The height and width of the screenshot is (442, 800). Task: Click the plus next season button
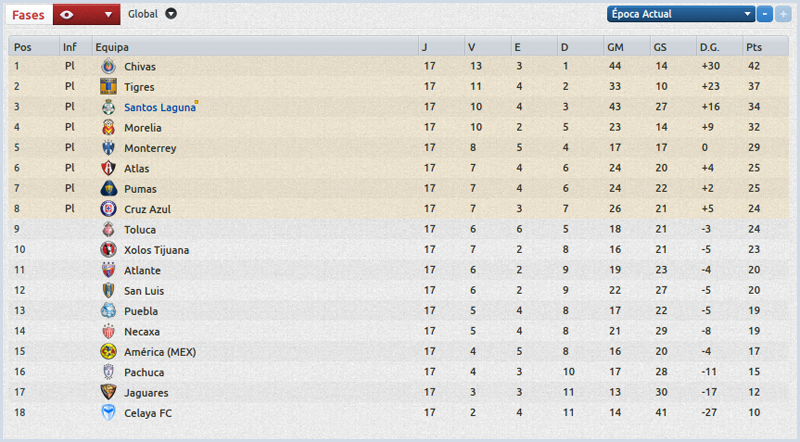coord(783,14)
